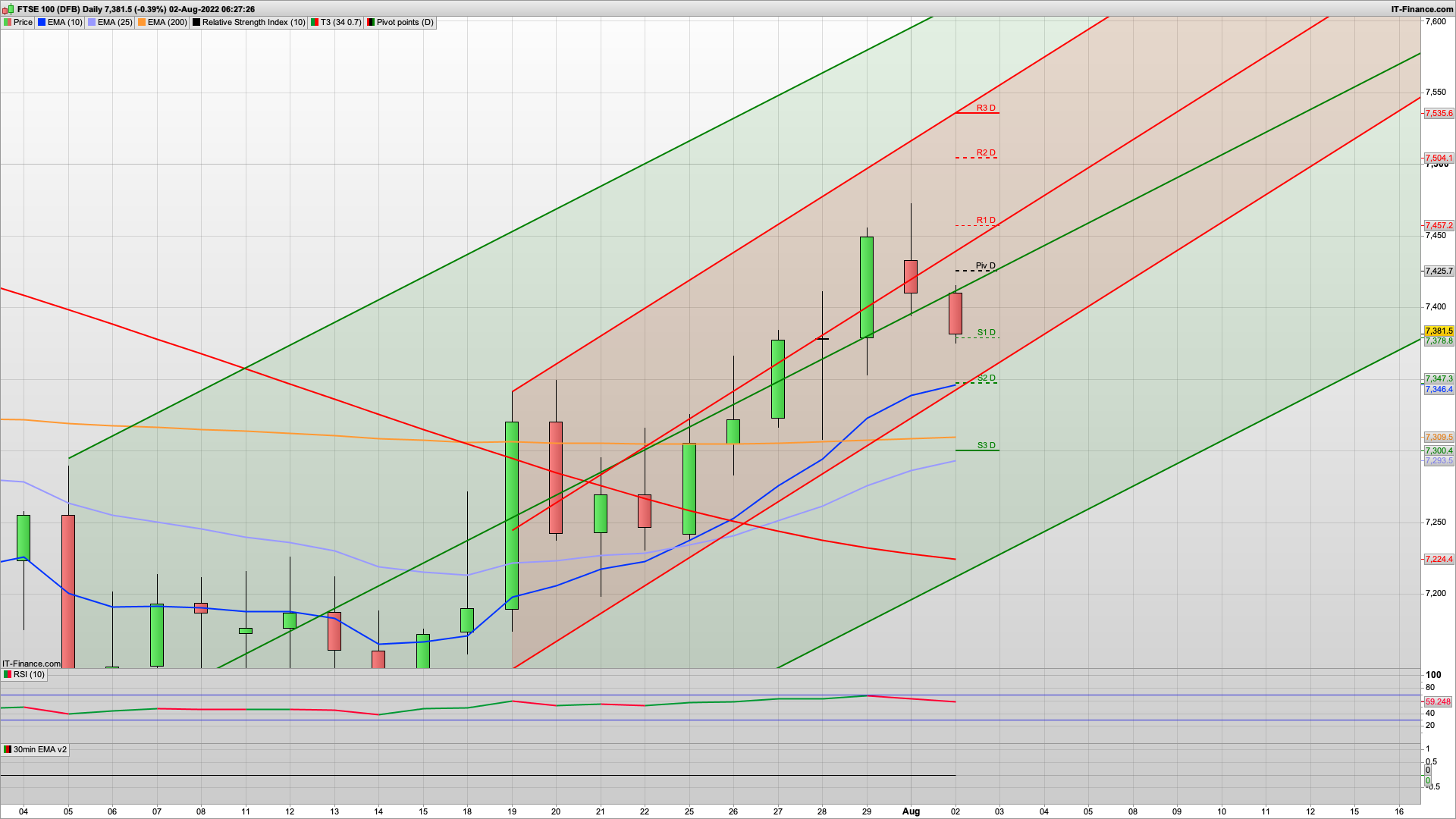The image size is (1456, 819).
Task: Click the 22 date label on time axis
Action: click(645, 811)
